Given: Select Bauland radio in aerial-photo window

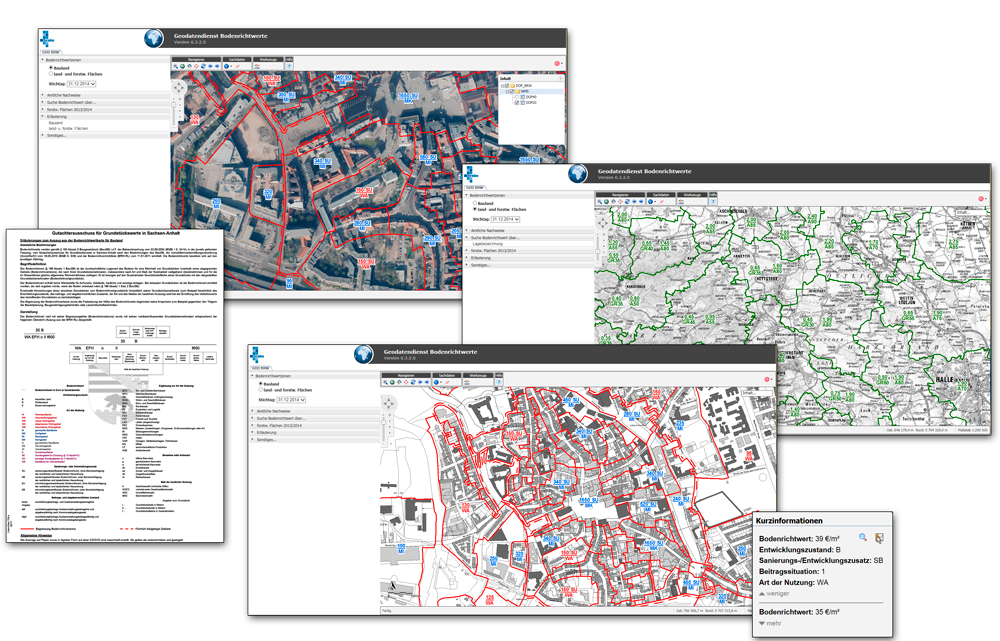Looking at the screenshot, I should (50, 68).
